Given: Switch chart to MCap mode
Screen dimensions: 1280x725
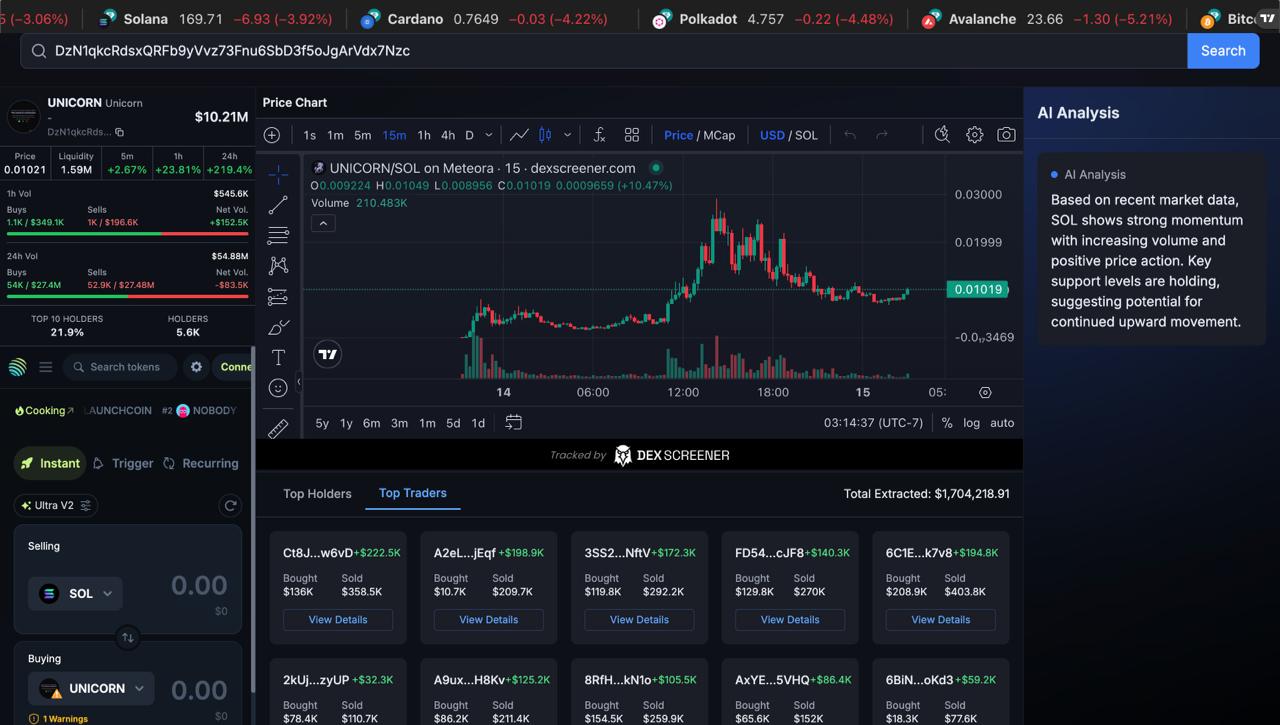Looking at the screenshot, I should [719, 135].
